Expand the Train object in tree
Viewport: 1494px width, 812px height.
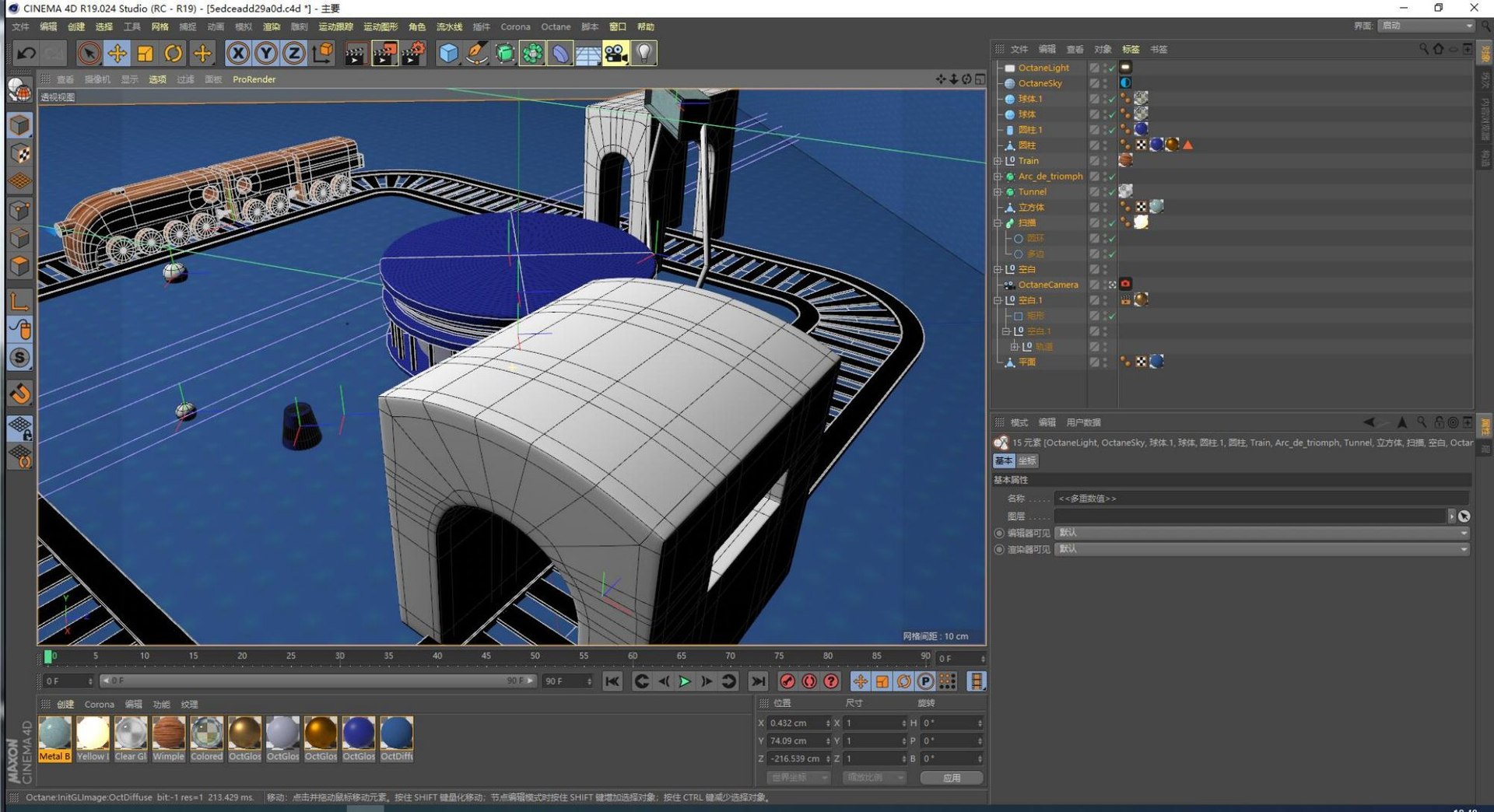point(998,161)
